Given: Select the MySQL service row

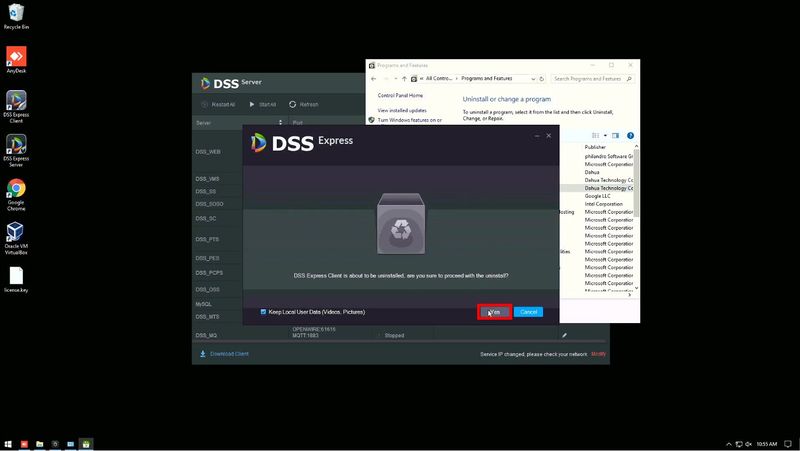Looking at the screenshot, I should click(x=204, y=304).
